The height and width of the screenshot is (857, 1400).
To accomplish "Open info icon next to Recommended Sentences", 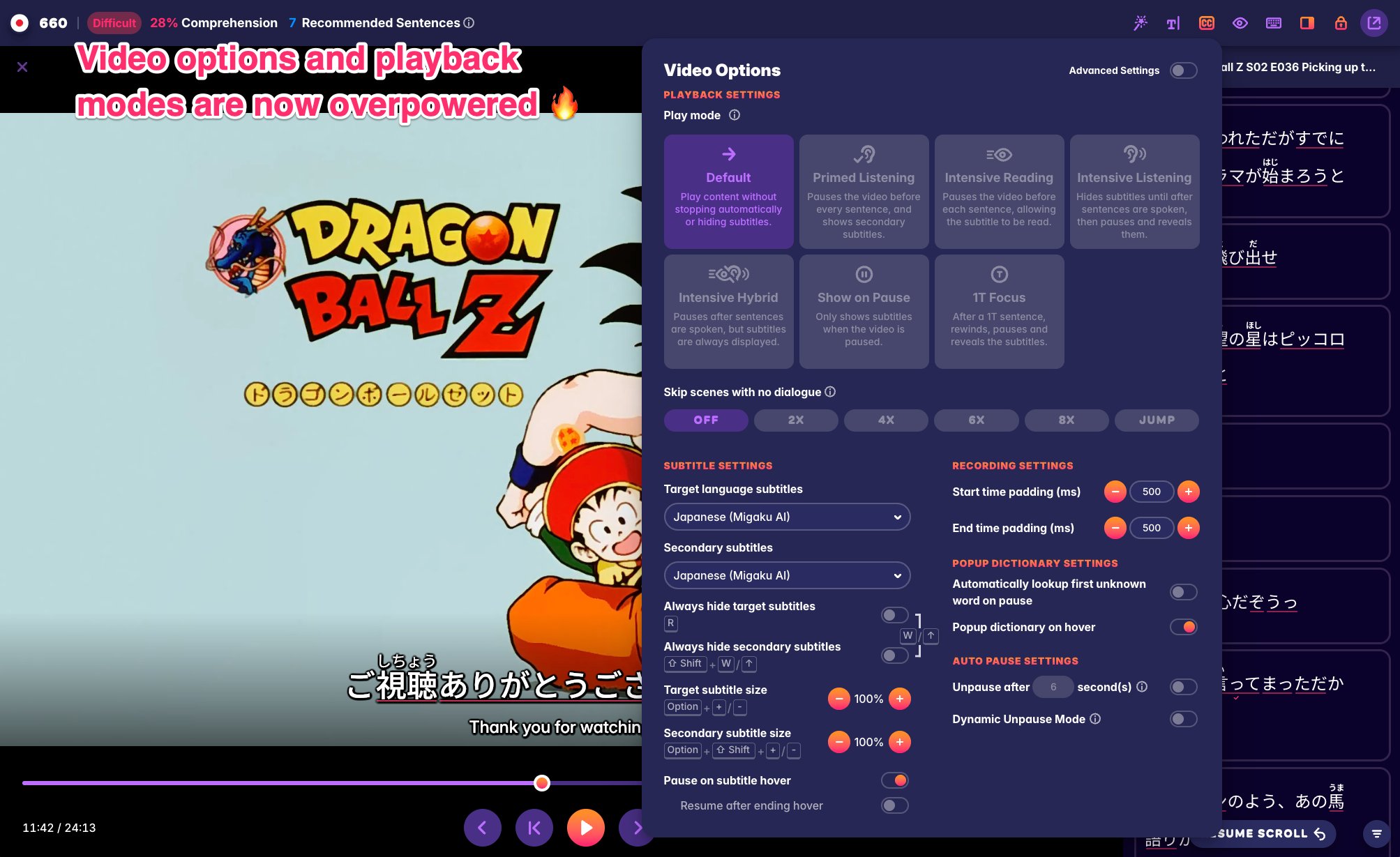I will (x=469, y=23).
